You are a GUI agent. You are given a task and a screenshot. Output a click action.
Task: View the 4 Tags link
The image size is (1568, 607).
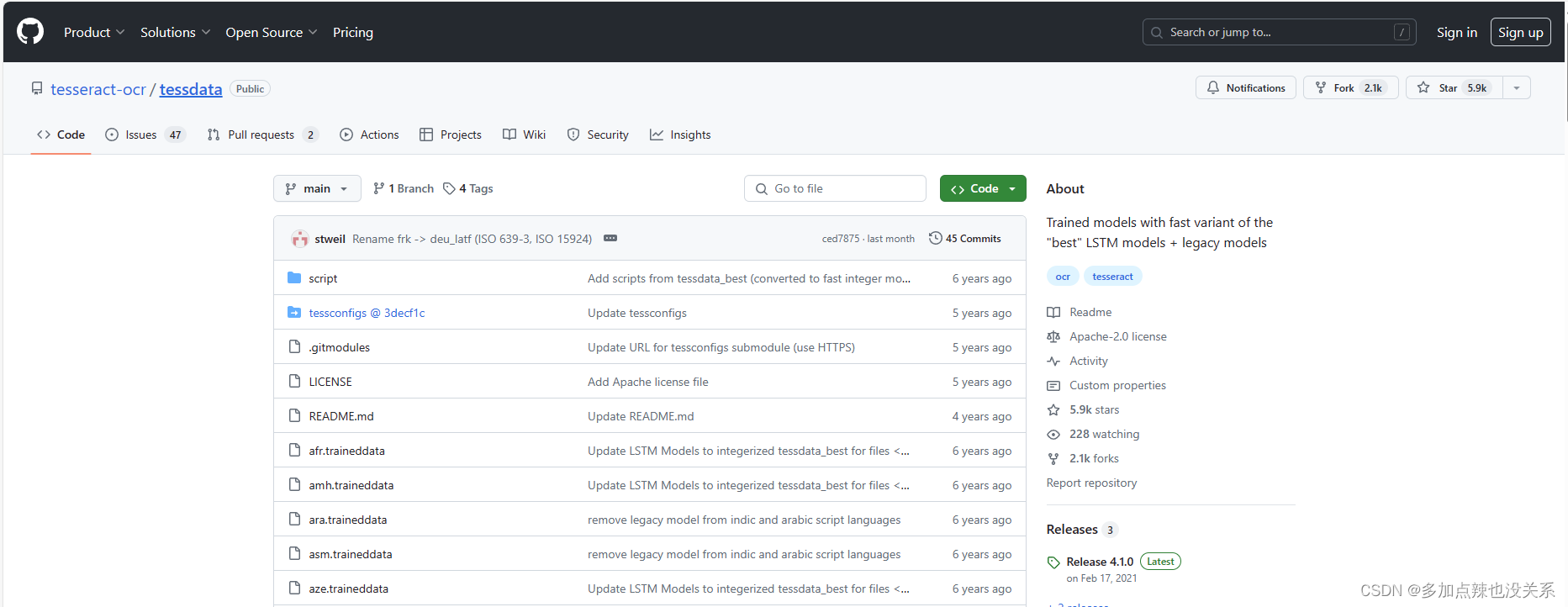pyautogui.click(x=468, y=188)
